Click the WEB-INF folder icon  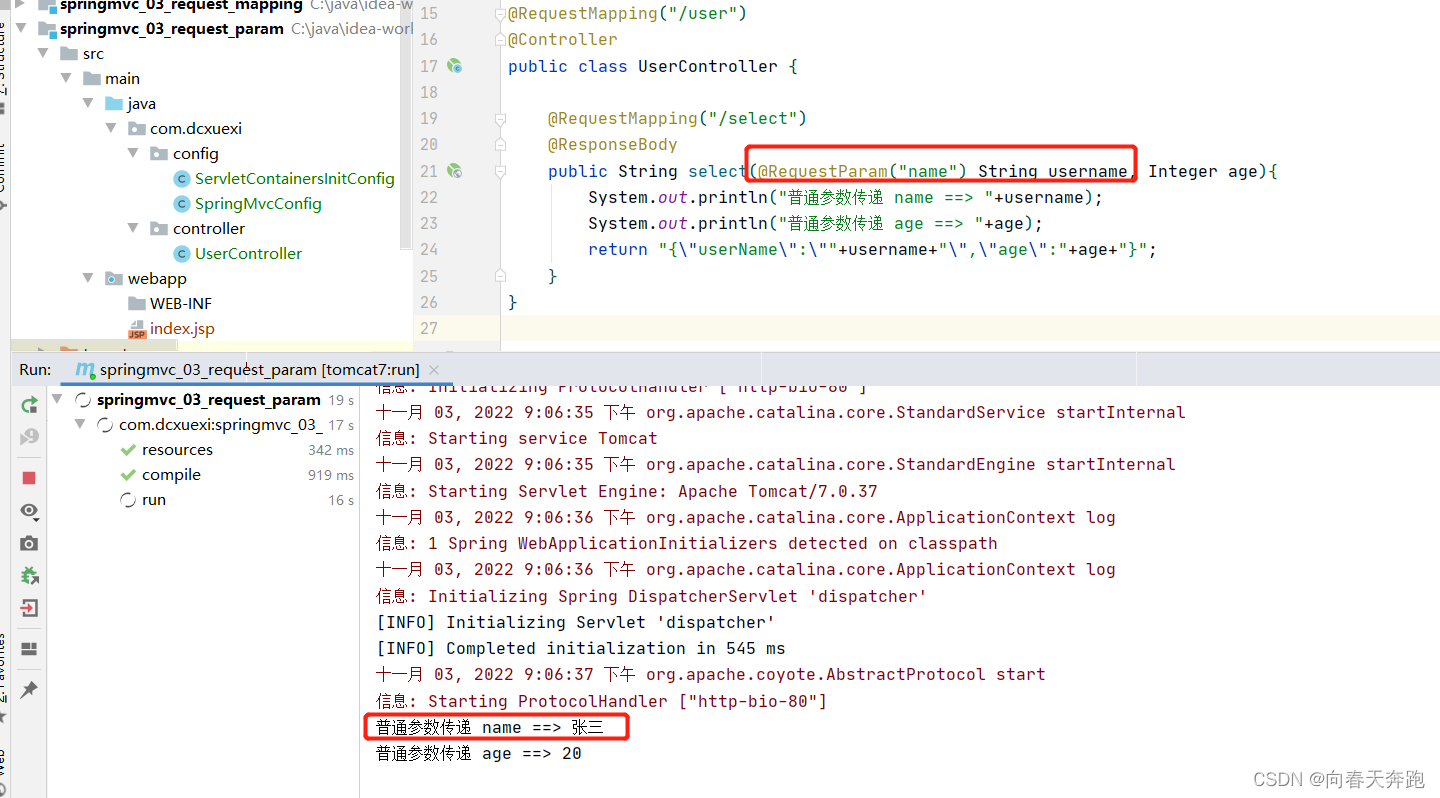point(137,304)
